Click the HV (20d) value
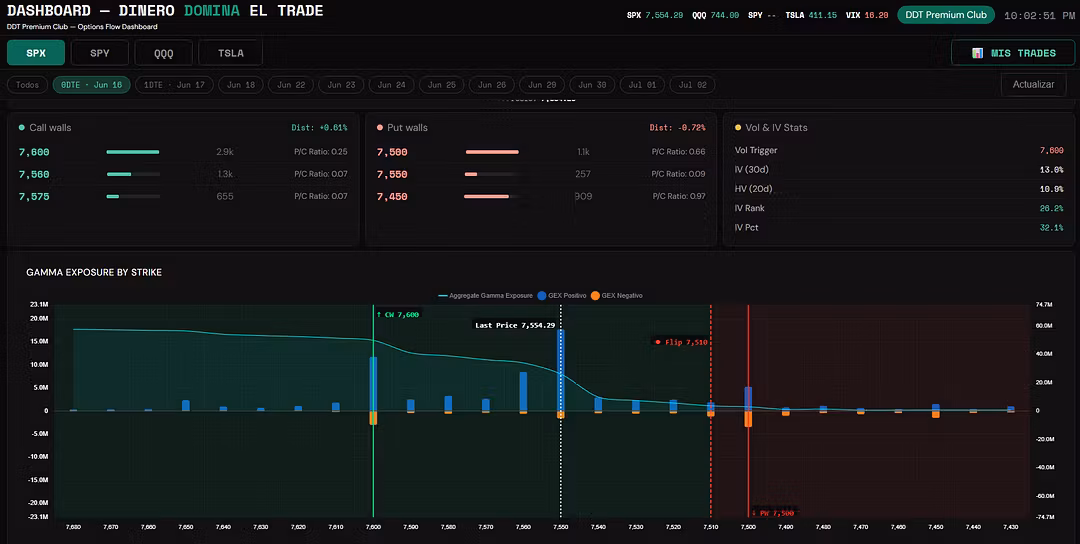 pyautogui.click(x=1052, y=189)
